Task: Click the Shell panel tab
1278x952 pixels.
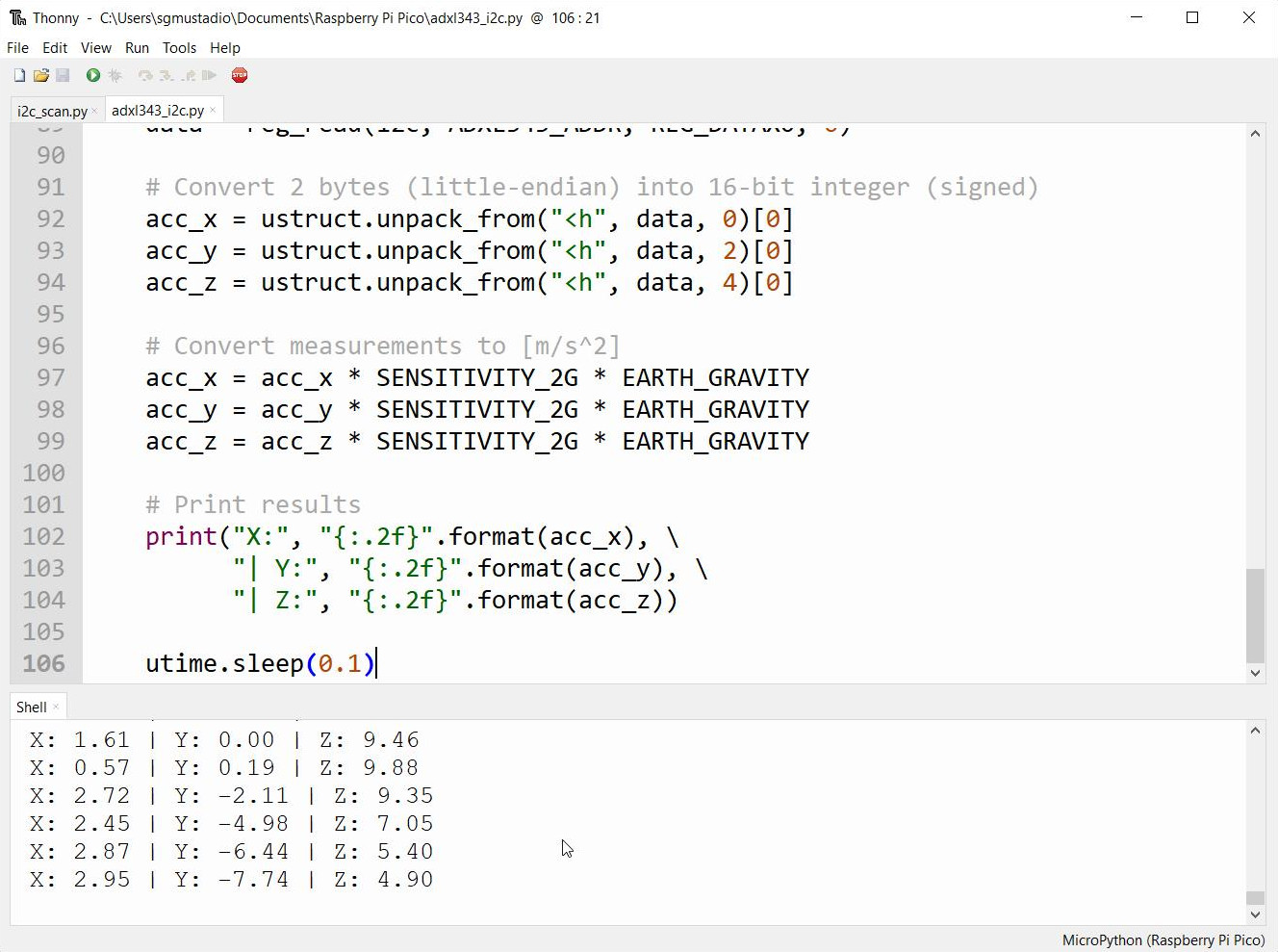Action: pyautogui.click(x=32, y=706)
